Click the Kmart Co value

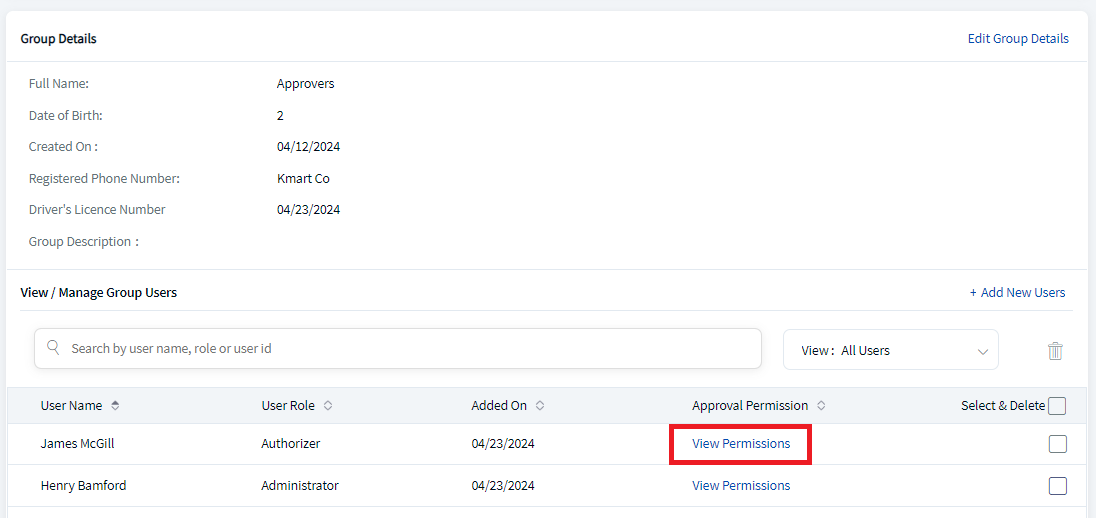coord(303,178)
